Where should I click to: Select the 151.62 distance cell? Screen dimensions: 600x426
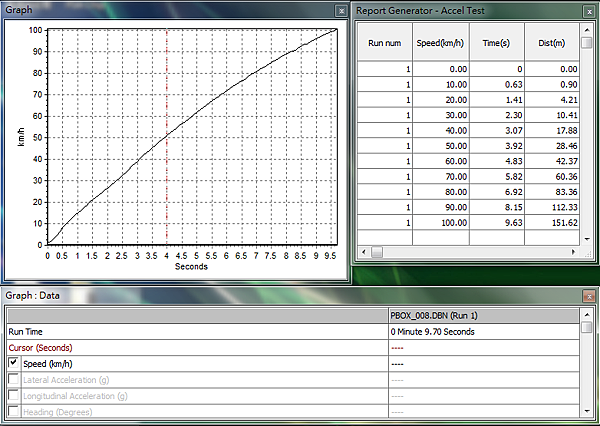pos(552,222)
